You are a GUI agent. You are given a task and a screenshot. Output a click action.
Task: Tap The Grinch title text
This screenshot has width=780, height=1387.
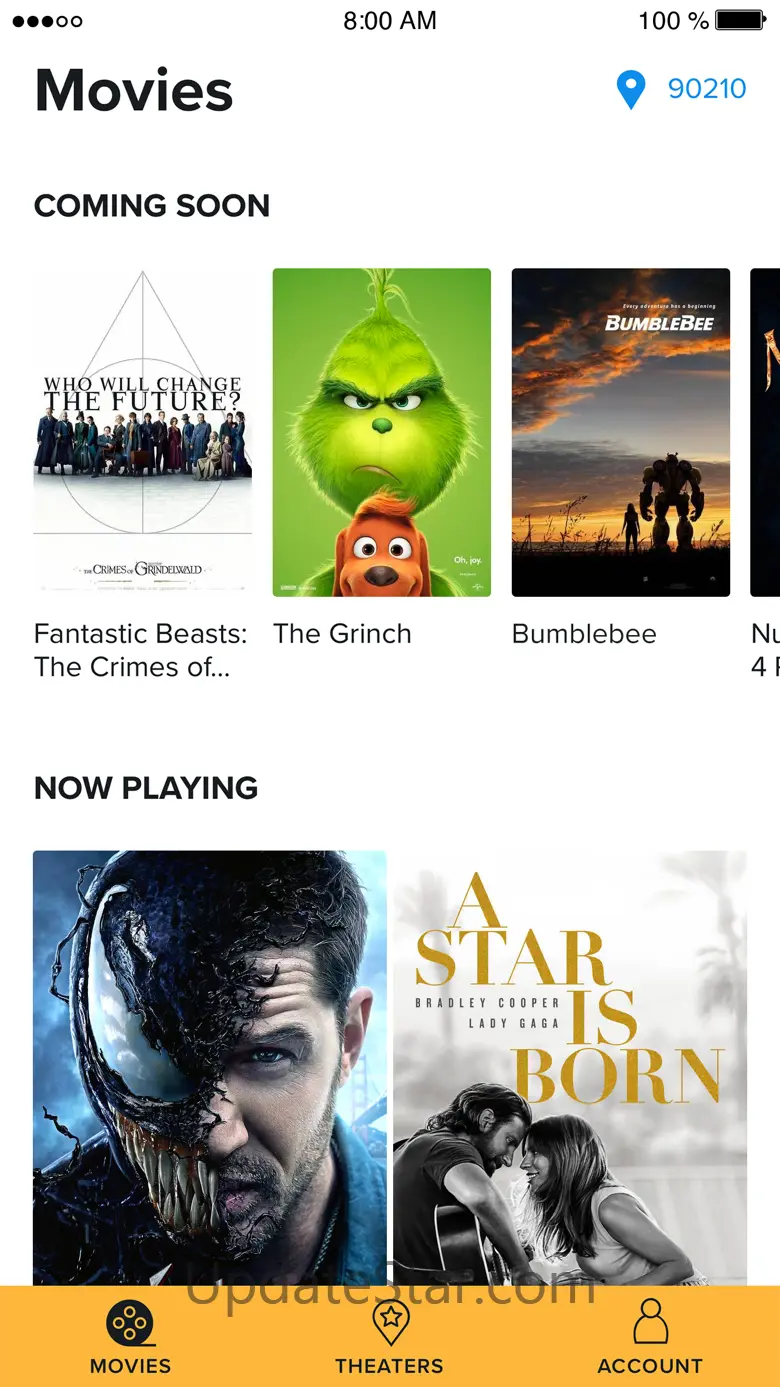pos(342,634)
